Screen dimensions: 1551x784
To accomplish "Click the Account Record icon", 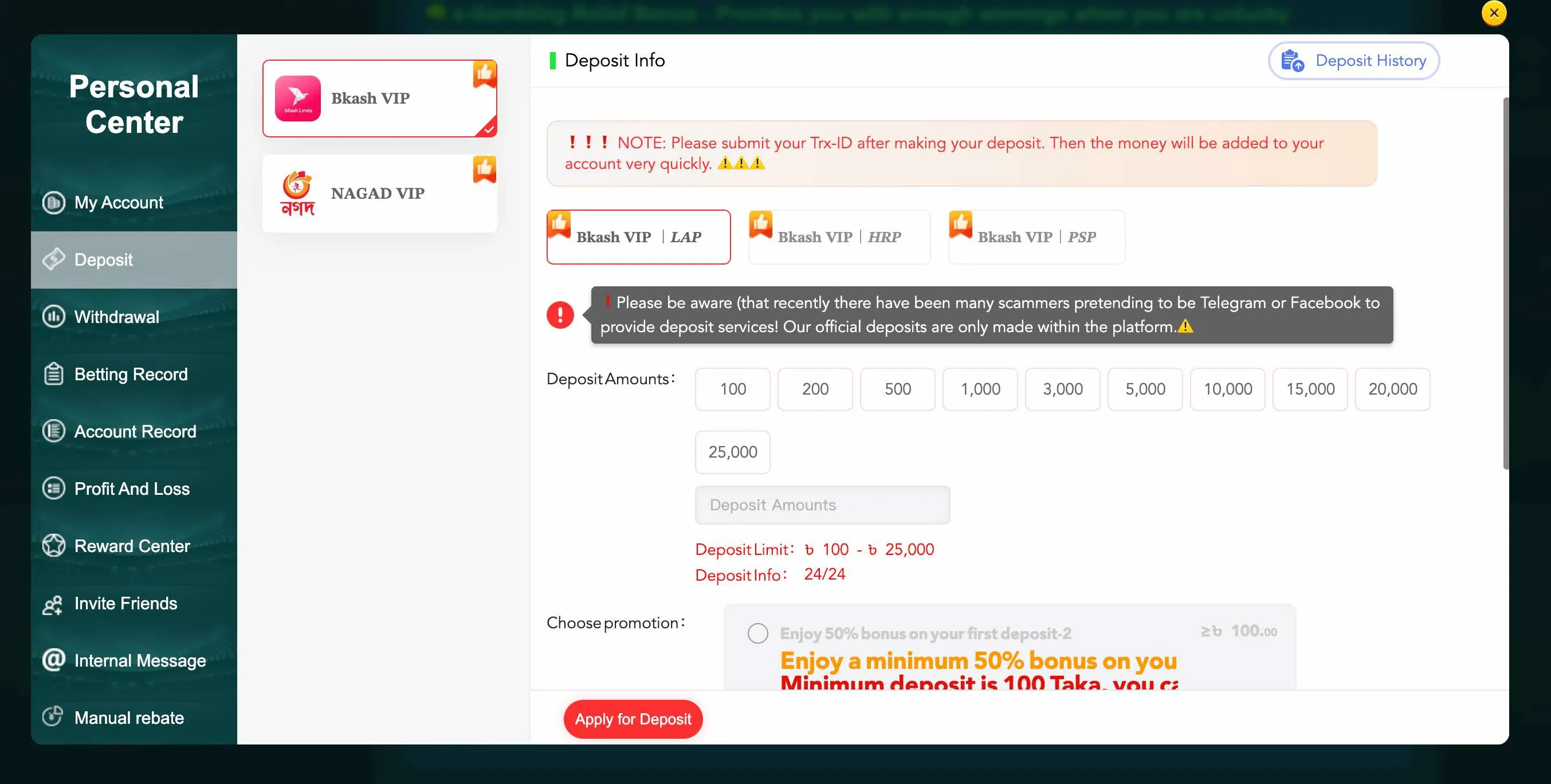I will 54,431.
